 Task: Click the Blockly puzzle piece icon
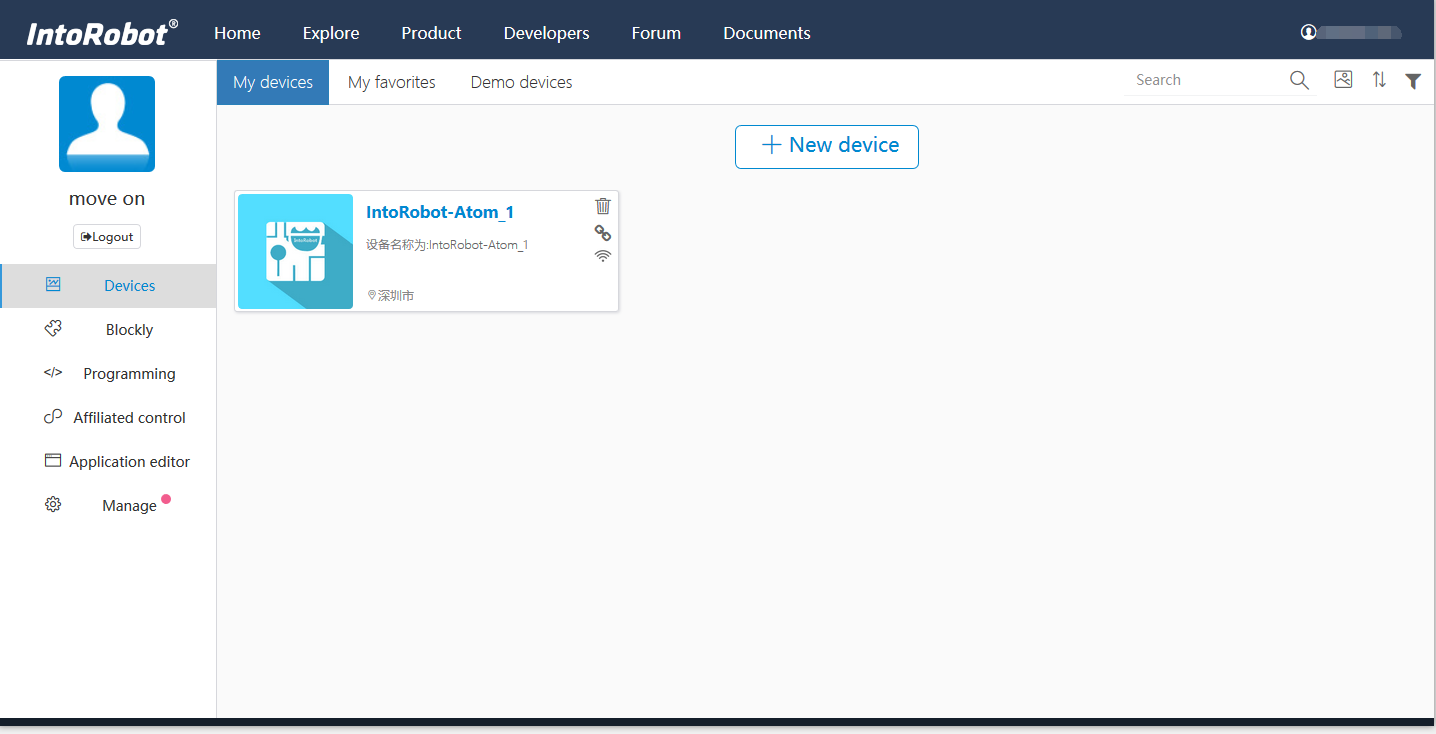(53, 329)
